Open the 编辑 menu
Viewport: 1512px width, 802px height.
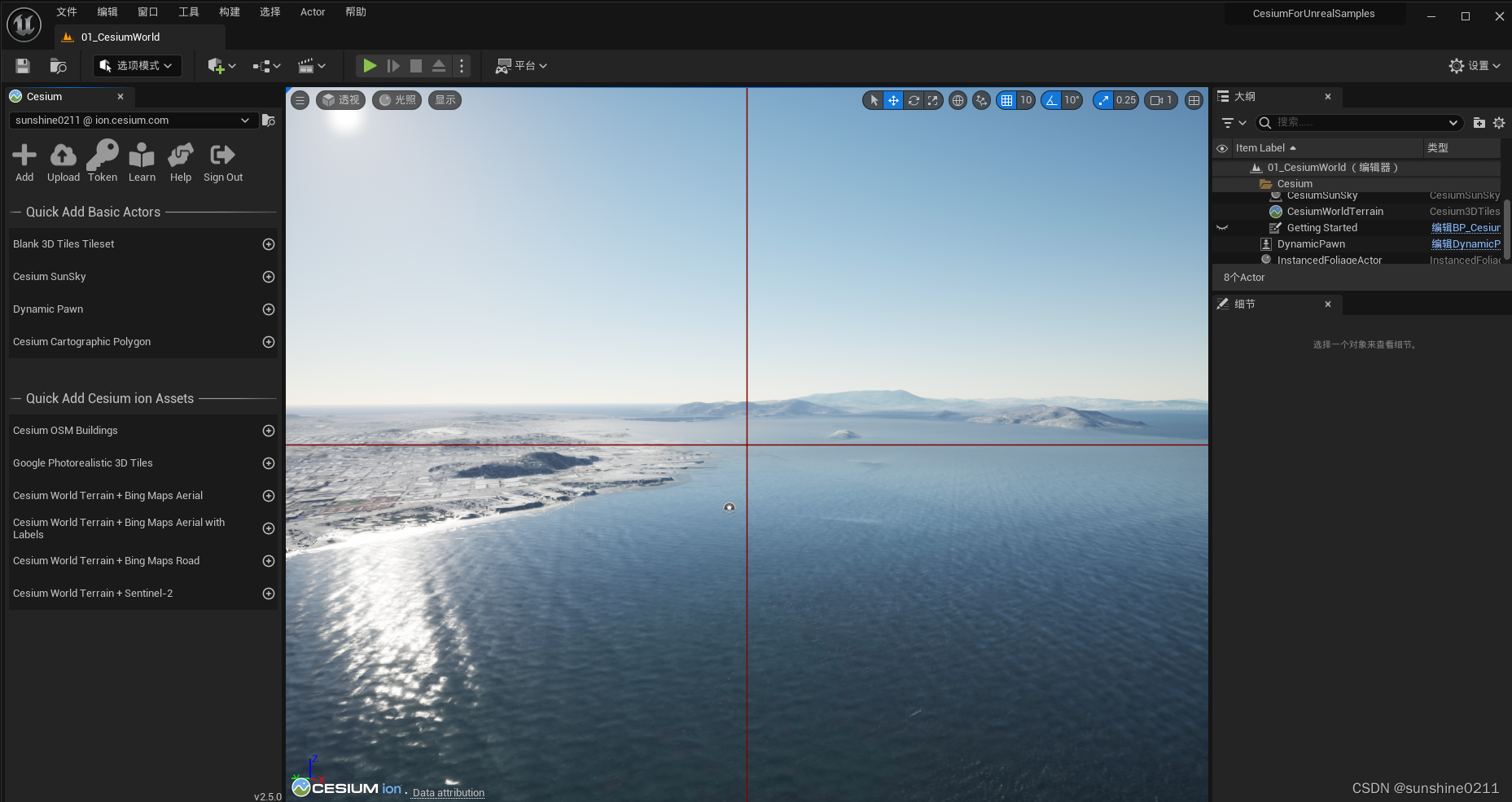(107, 11)
